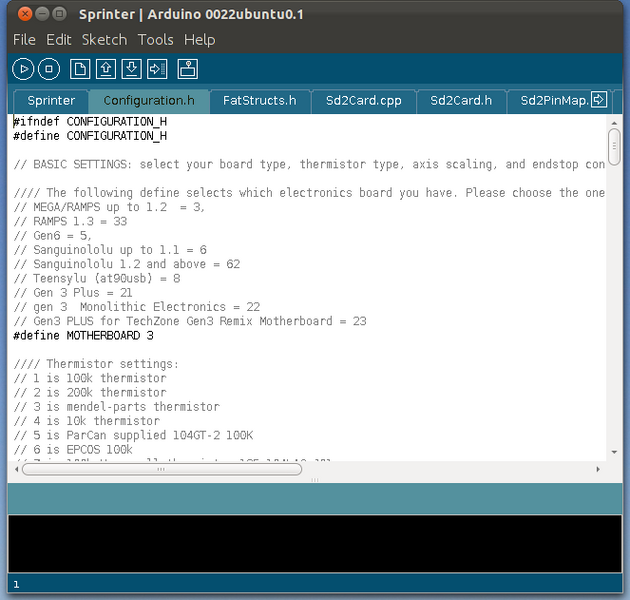
Task: Save sketch using the down-arrow icon
Action: click(131, 69)
